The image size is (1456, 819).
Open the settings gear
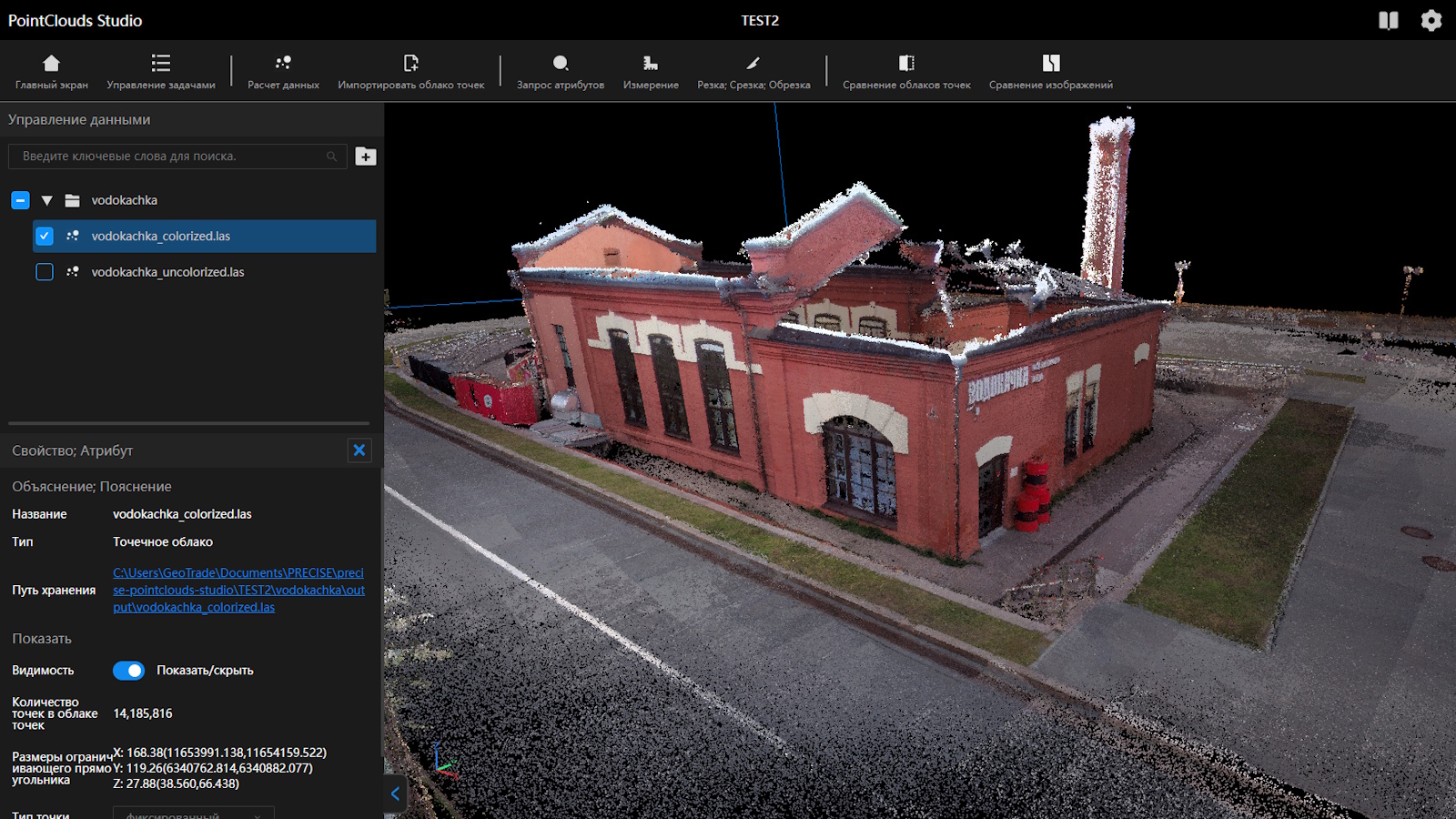click(x=1431, y=20)
